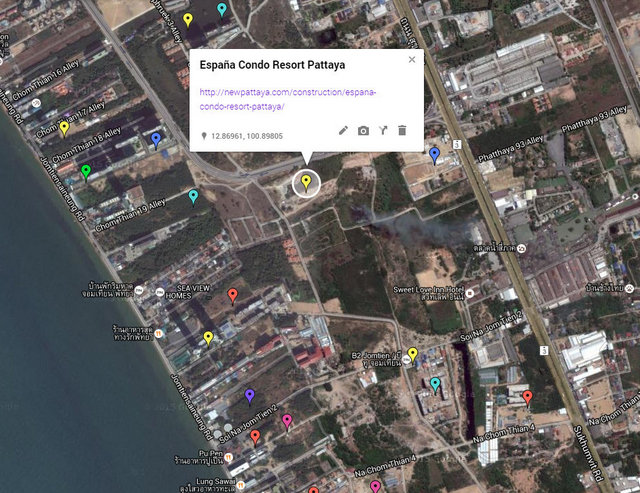
Task: Click the Chom Thian 16 Alley label
Action: pyautogui.click(x=45, y=81)
